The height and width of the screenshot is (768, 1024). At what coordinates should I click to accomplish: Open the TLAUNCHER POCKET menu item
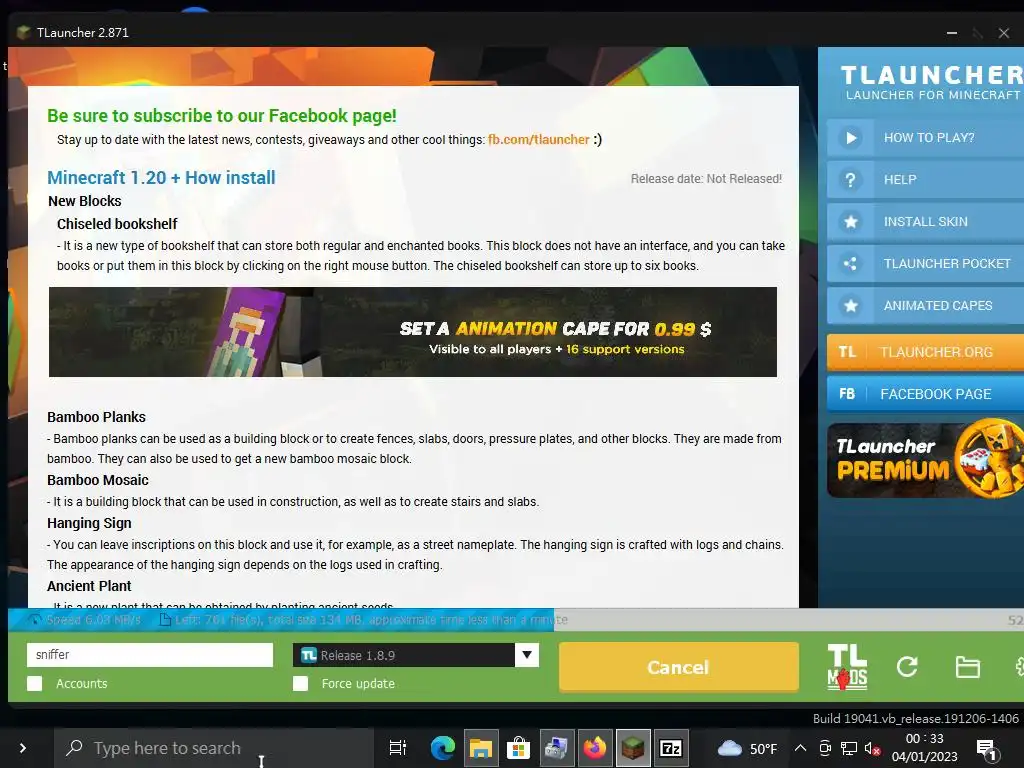[925, 264]
